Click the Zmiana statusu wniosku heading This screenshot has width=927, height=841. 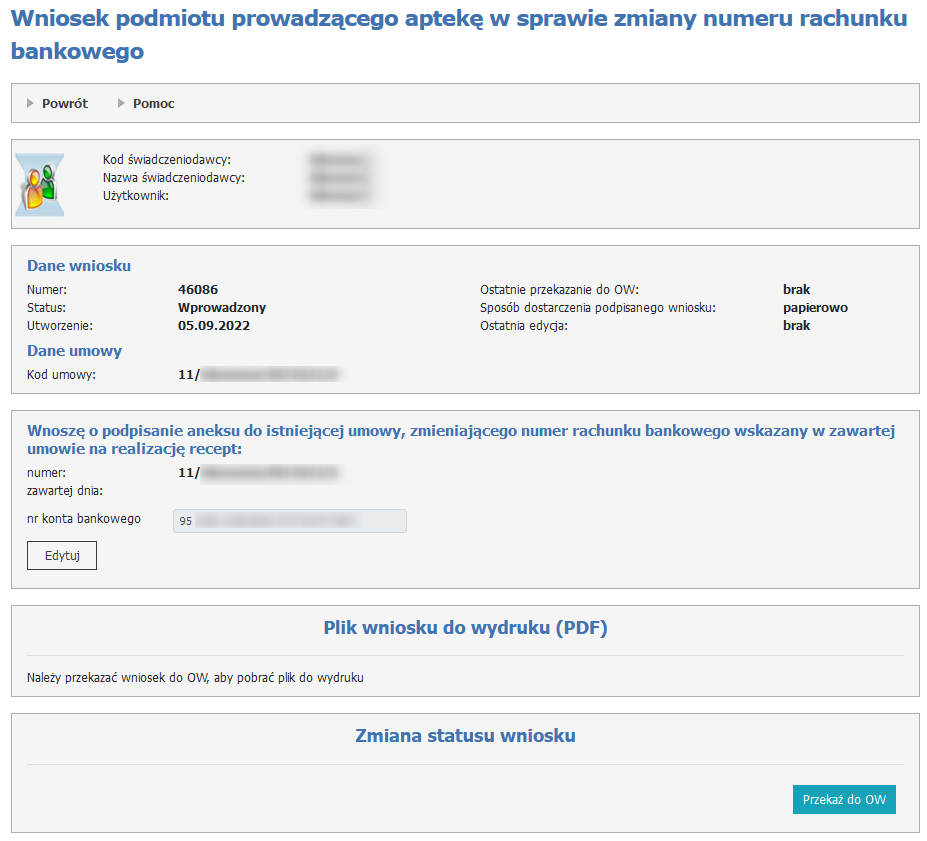pos(465,736)
